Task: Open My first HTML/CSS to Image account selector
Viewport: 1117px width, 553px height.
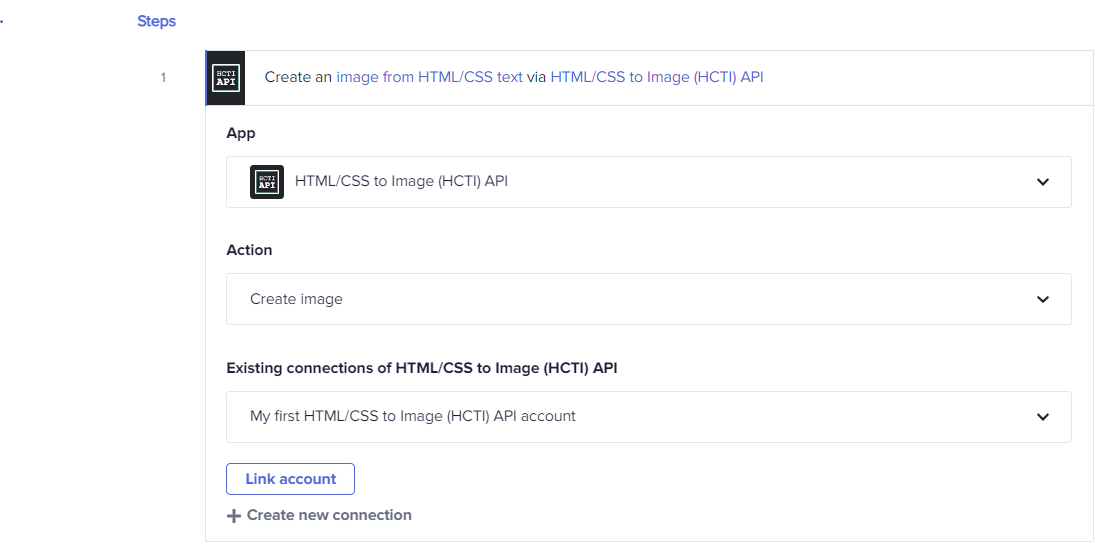Action: (649, 417)
